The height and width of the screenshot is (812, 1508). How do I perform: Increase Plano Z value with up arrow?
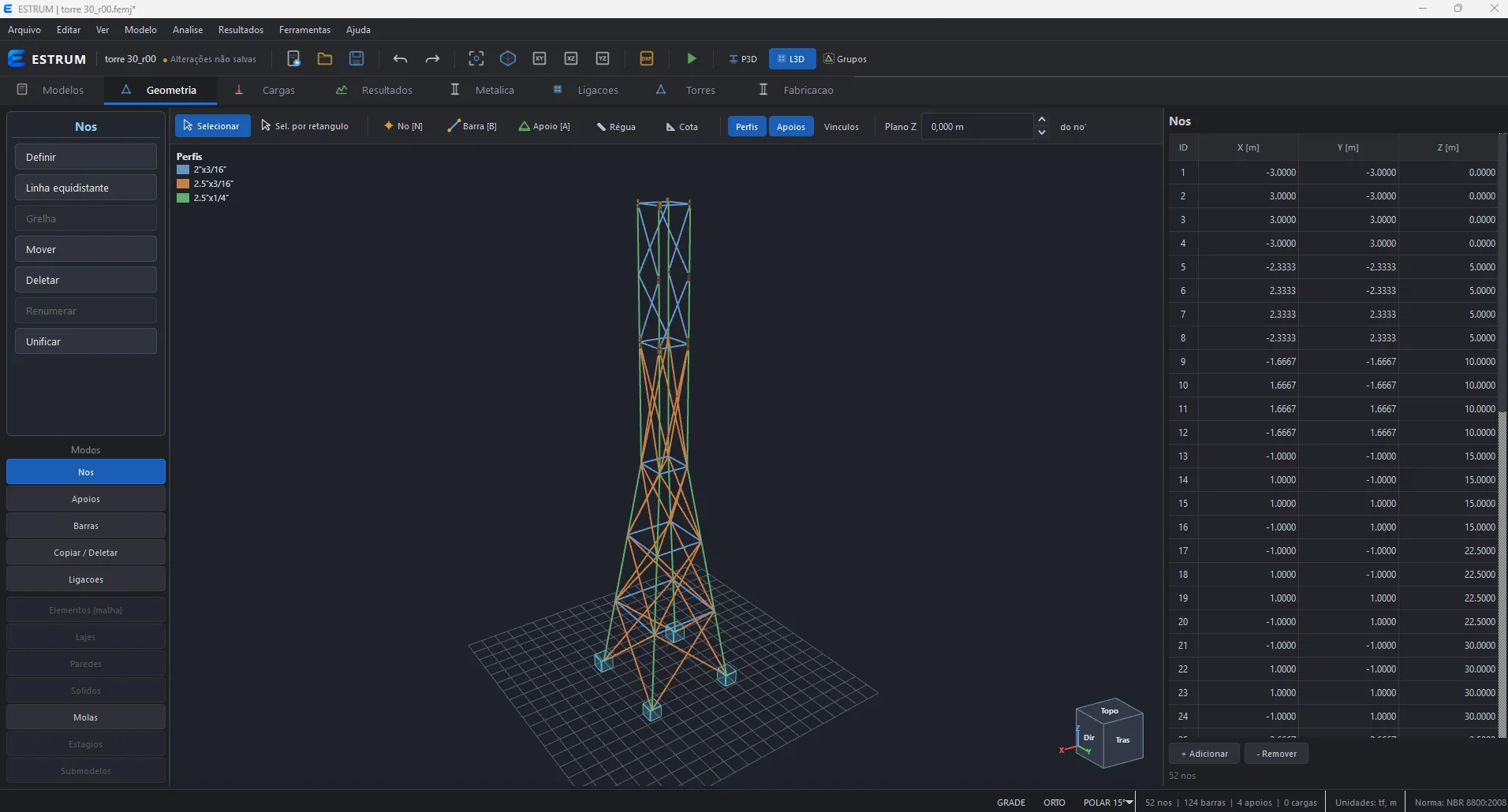pos(1042,120)
